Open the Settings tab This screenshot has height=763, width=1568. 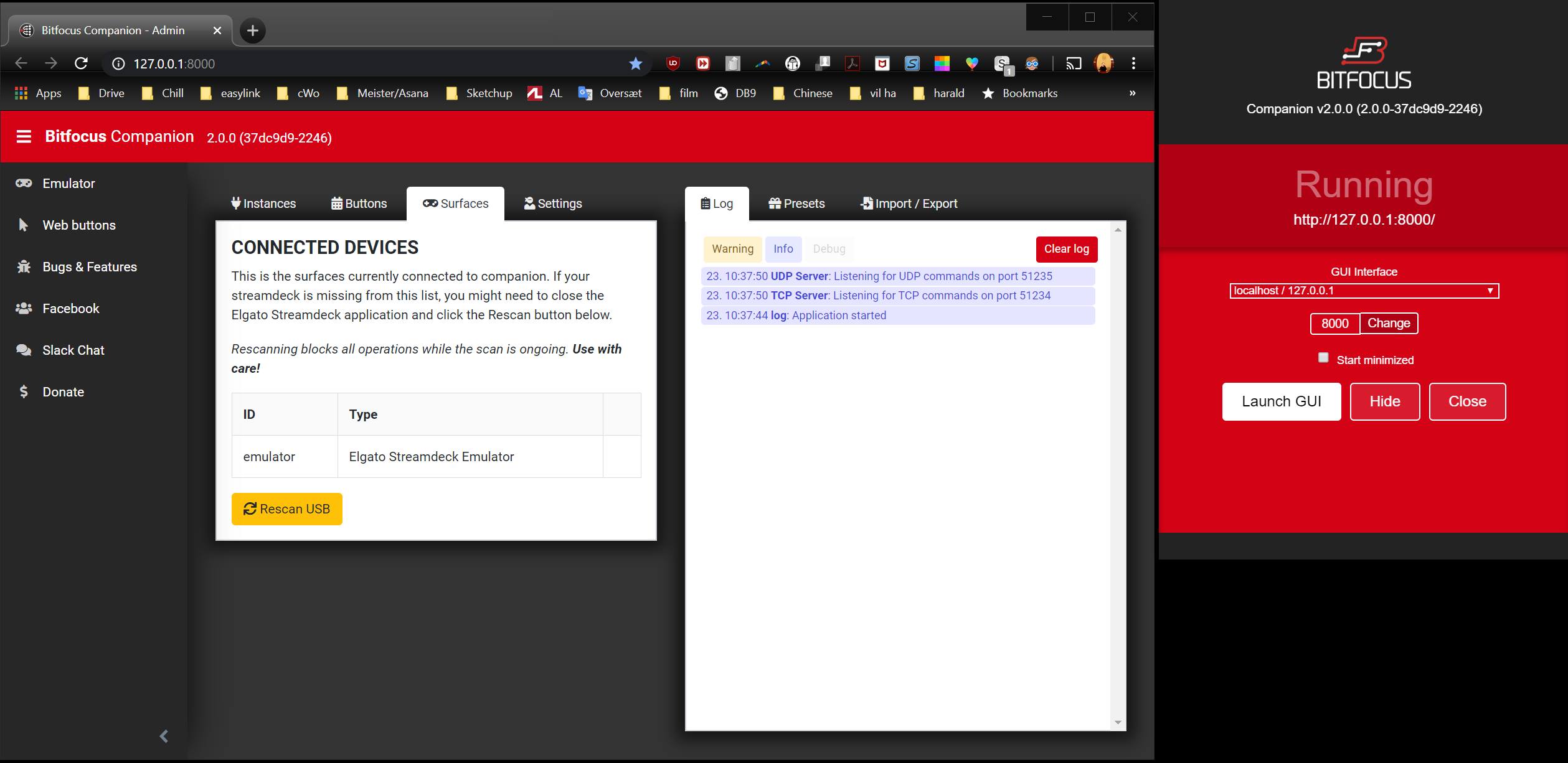point(553,204)
